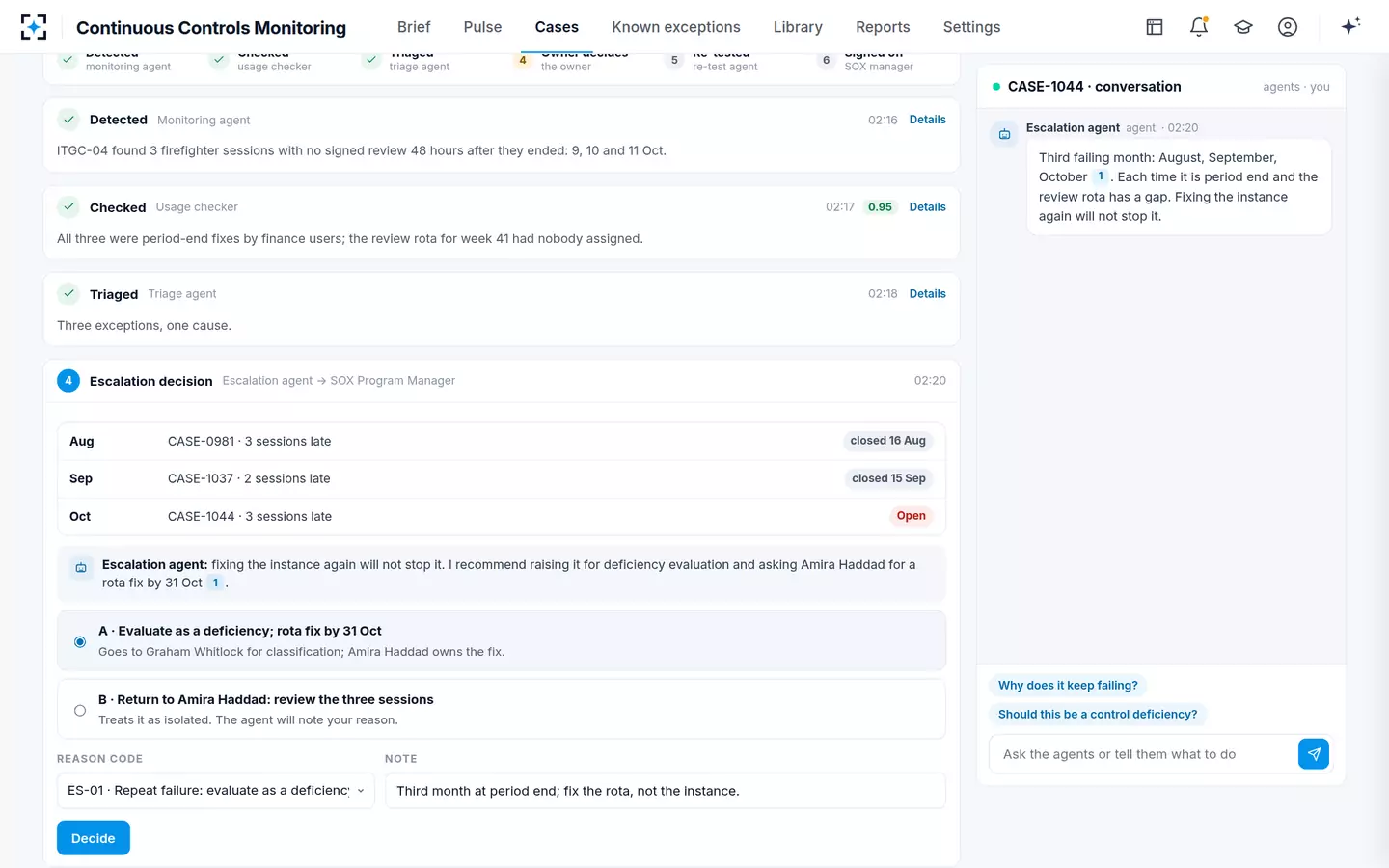Screen dimensions: 1389x868
Task: Click the 'CASE-1044 · 3 sessions late' row
Action: (x=502, y=516)
